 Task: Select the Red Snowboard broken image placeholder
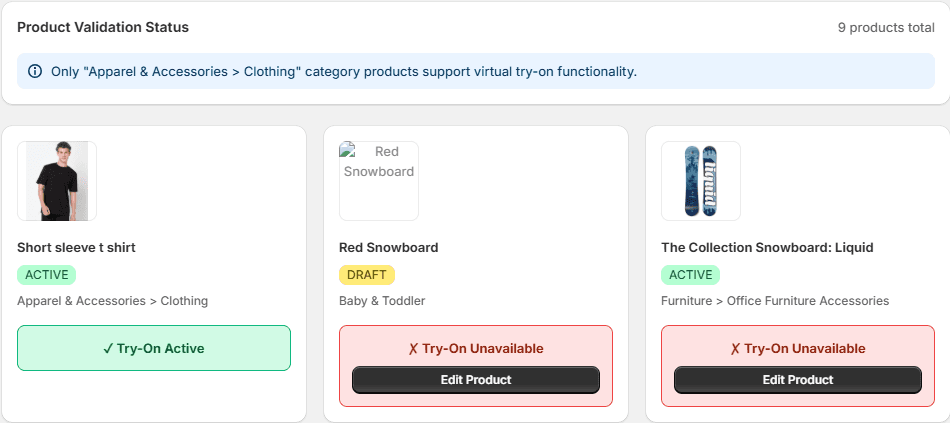[x=379, y=181]
